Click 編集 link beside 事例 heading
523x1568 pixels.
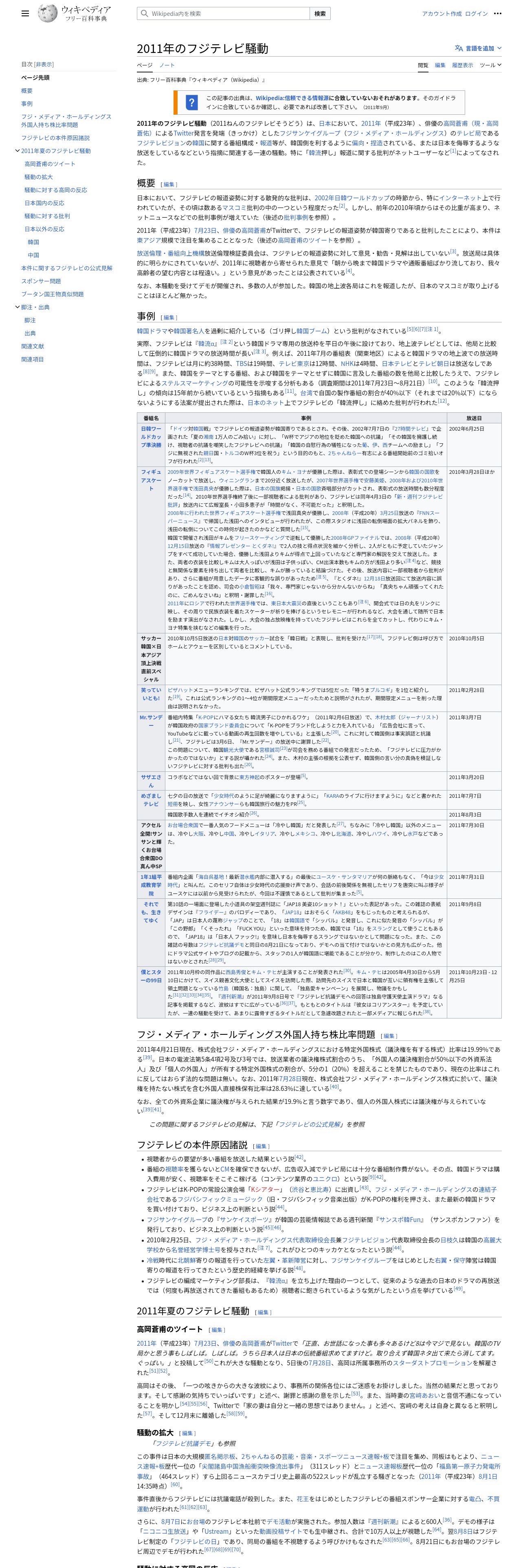point(169,318)
